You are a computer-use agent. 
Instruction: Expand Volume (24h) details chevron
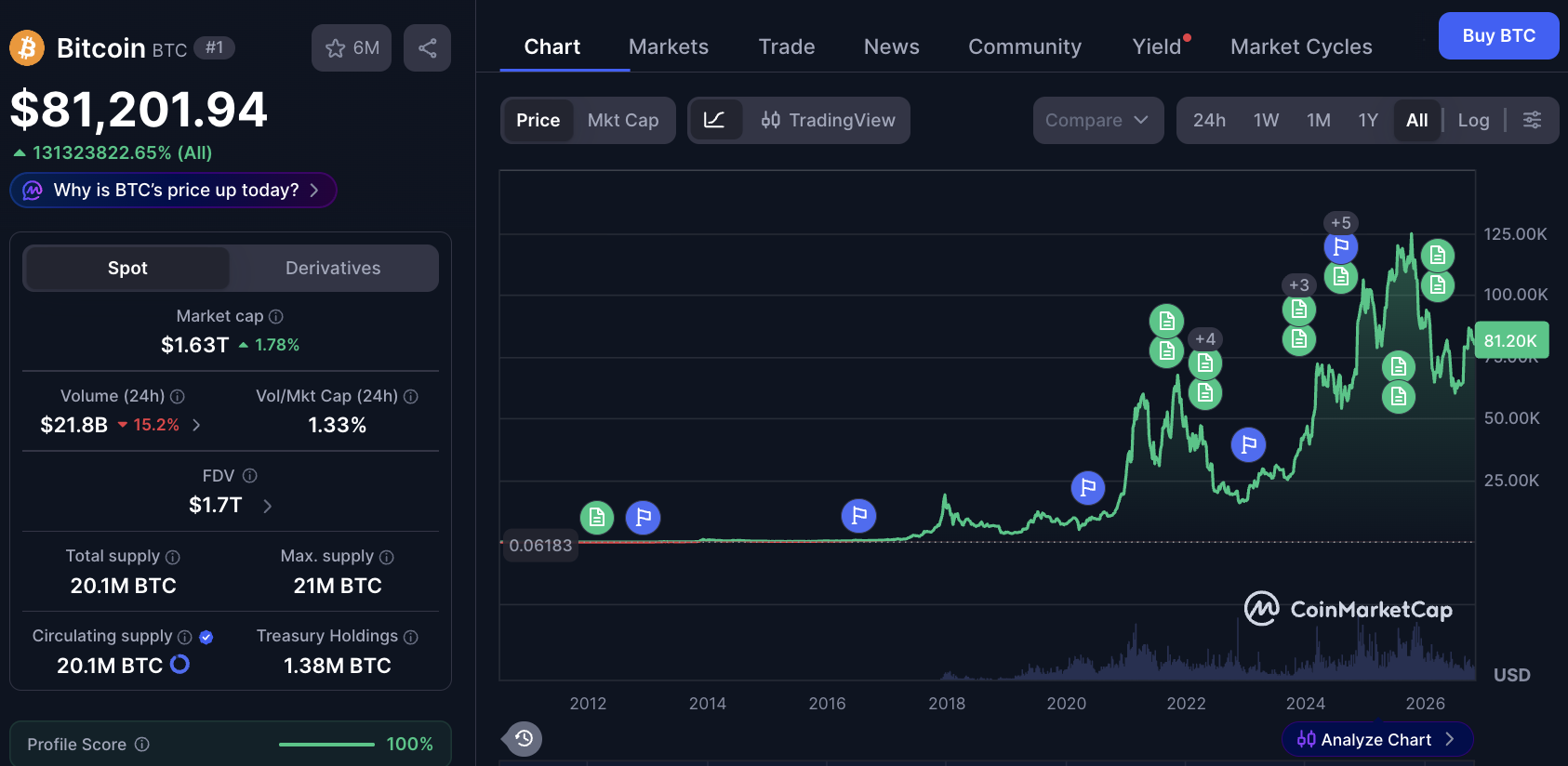[x=196, y=425]
